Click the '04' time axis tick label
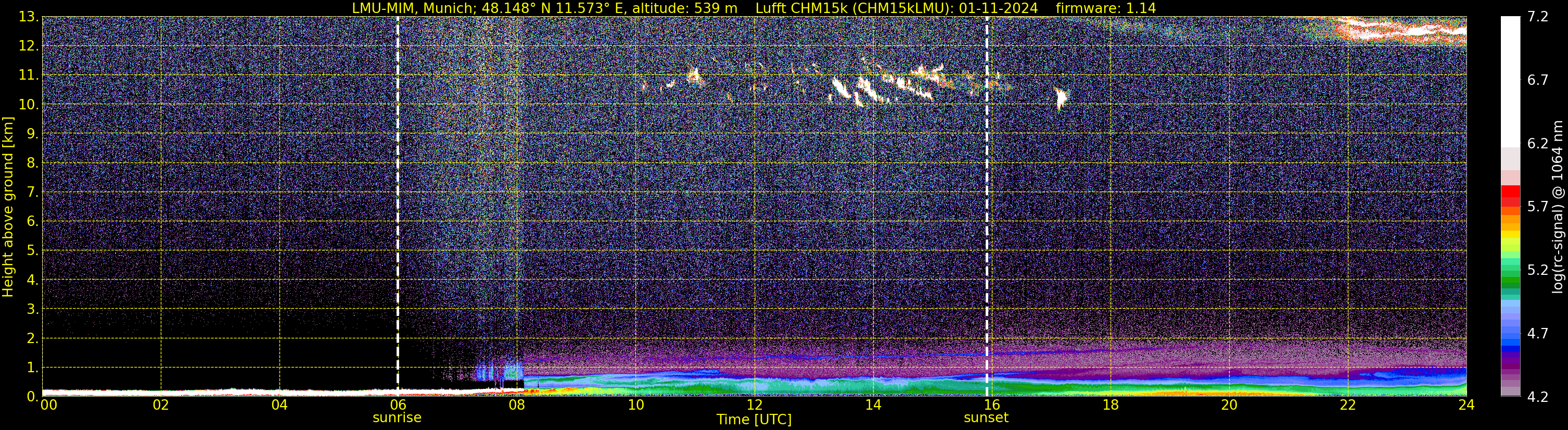Viewport: 1568px width, 430px height. [279, 405]
